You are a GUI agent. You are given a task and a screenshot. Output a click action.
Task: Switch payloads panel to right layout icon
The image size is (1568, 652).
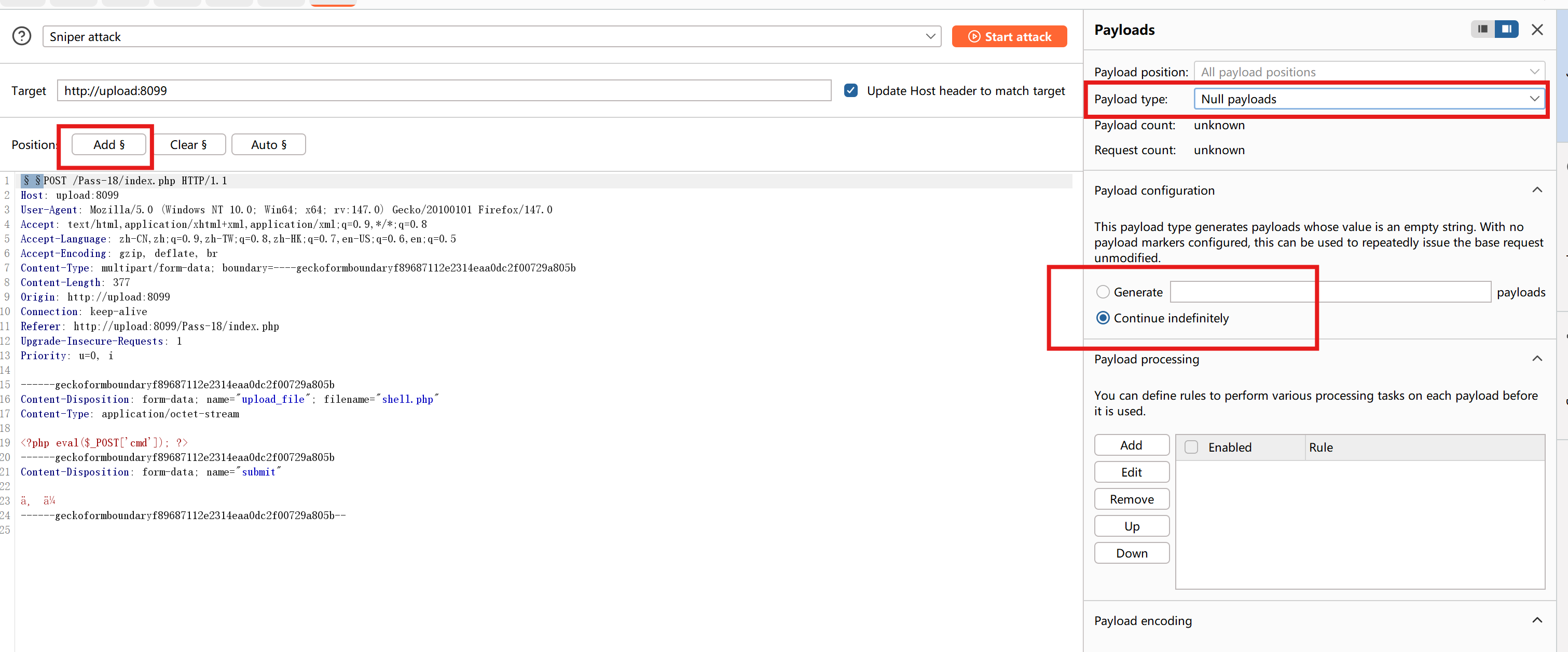click(1507, 29)
